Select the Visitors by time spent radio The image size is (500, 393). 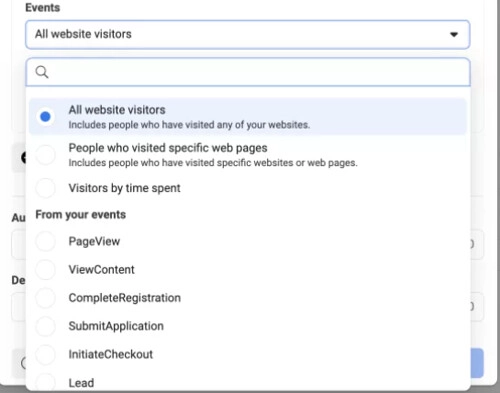[45, 188]
